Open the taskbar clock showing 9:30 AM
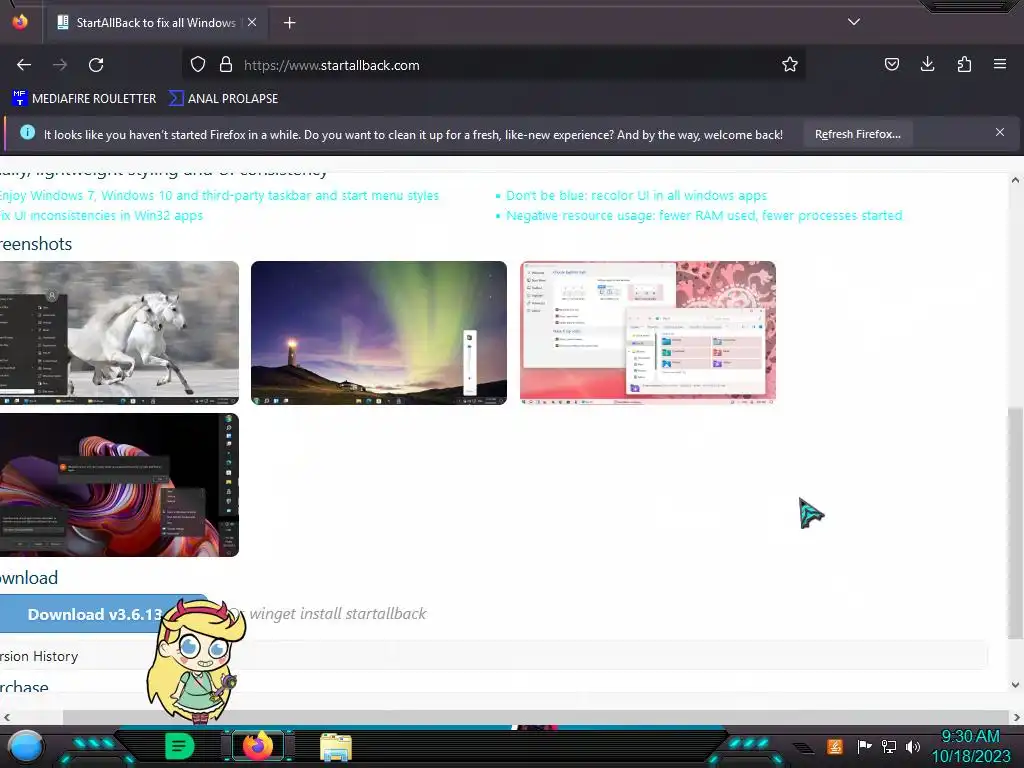1024x768 pixels. (970, 746)
